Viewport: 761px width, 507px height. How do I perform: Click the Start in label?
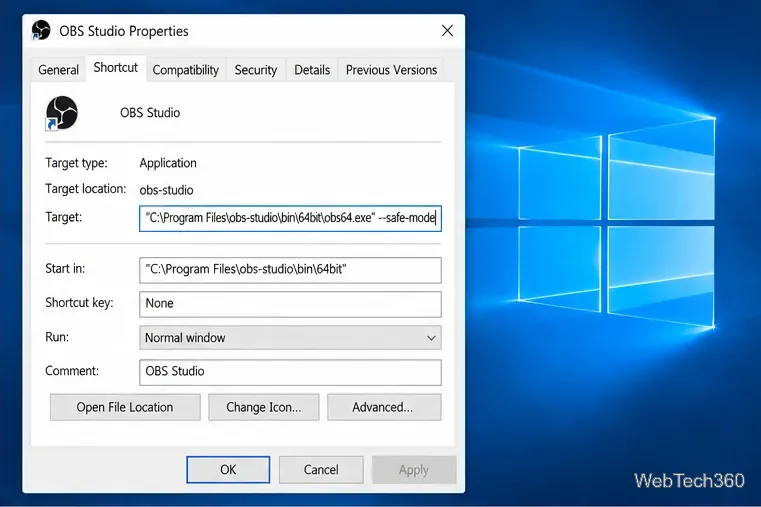click(65, 269)
